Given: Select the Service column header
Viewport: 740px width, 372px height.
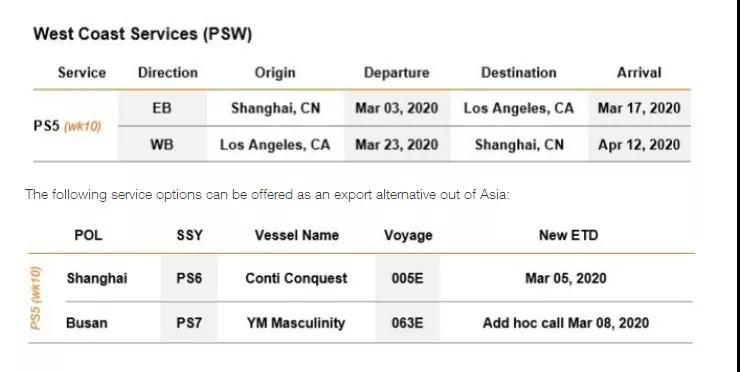Looking at the screenshot, I should coord(82,73).
